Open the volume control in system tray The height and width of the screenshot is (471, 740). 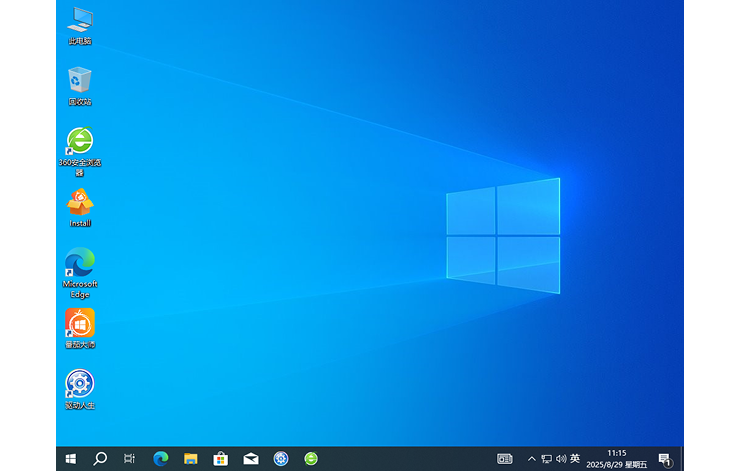[560, 459]
